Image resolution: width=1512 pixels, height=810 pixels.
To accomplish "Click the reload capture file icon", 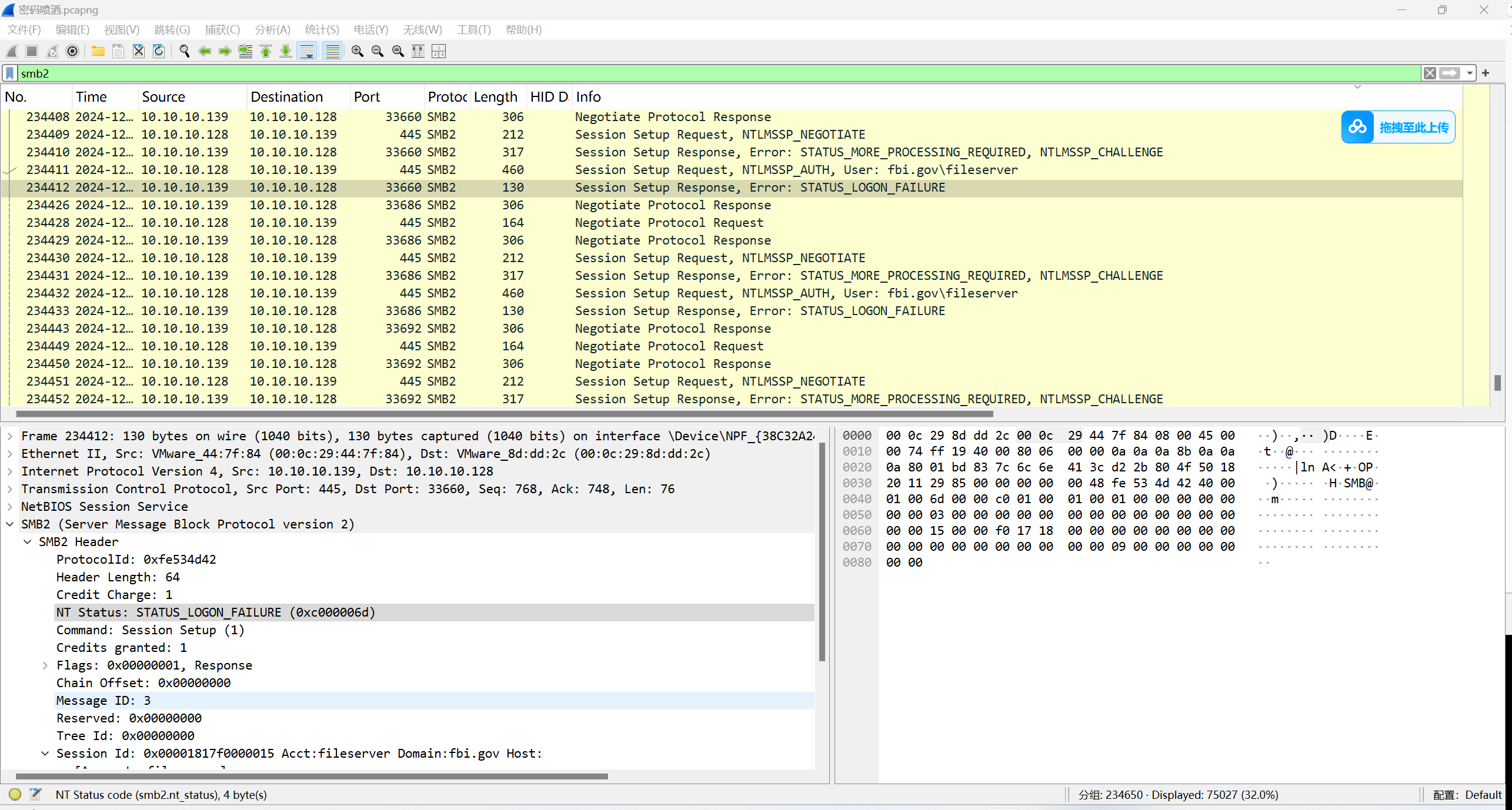I will point(159,52).
